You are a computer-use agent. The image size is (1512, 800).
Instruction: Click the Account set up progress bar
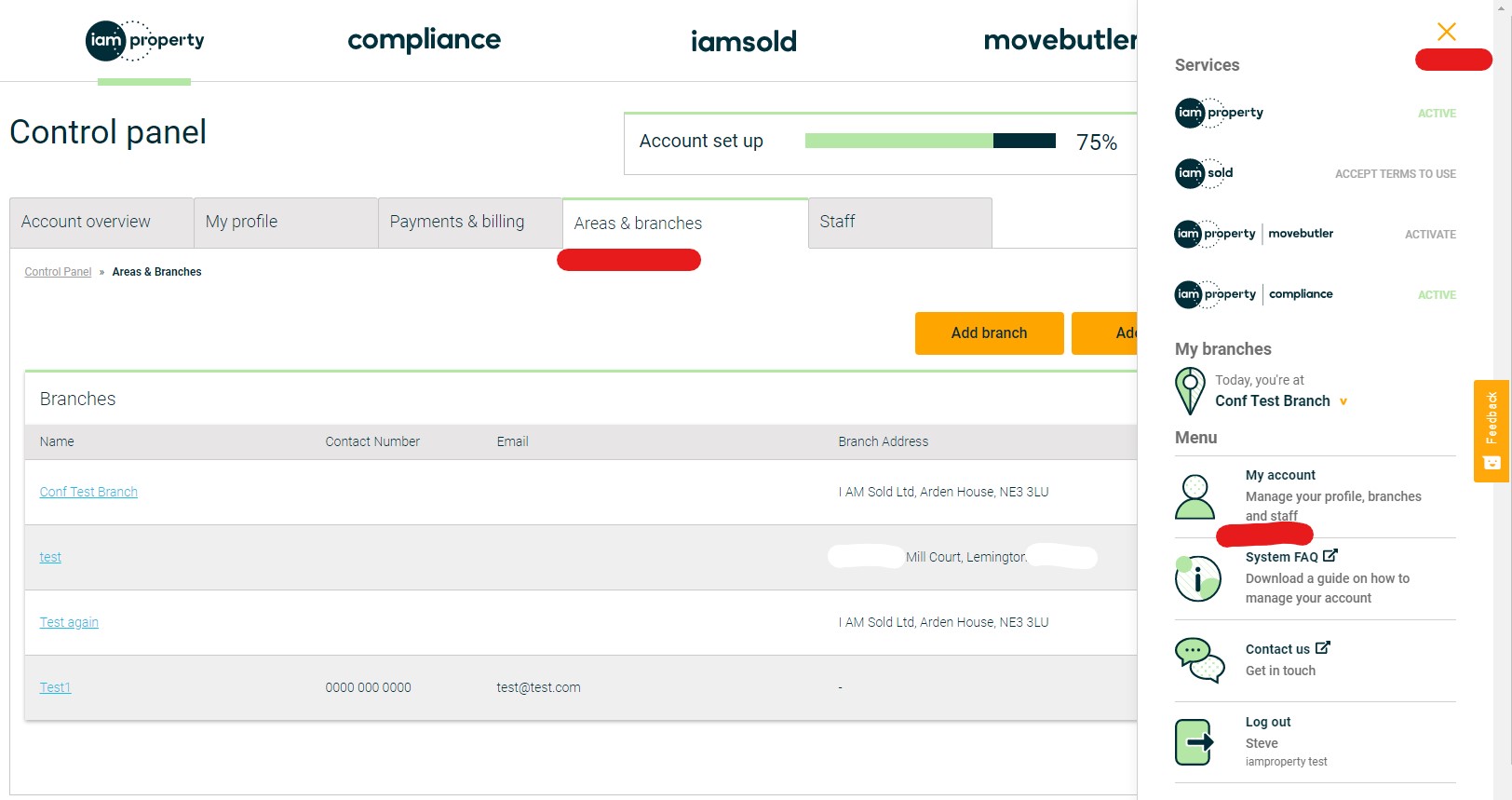pos(929,141)
